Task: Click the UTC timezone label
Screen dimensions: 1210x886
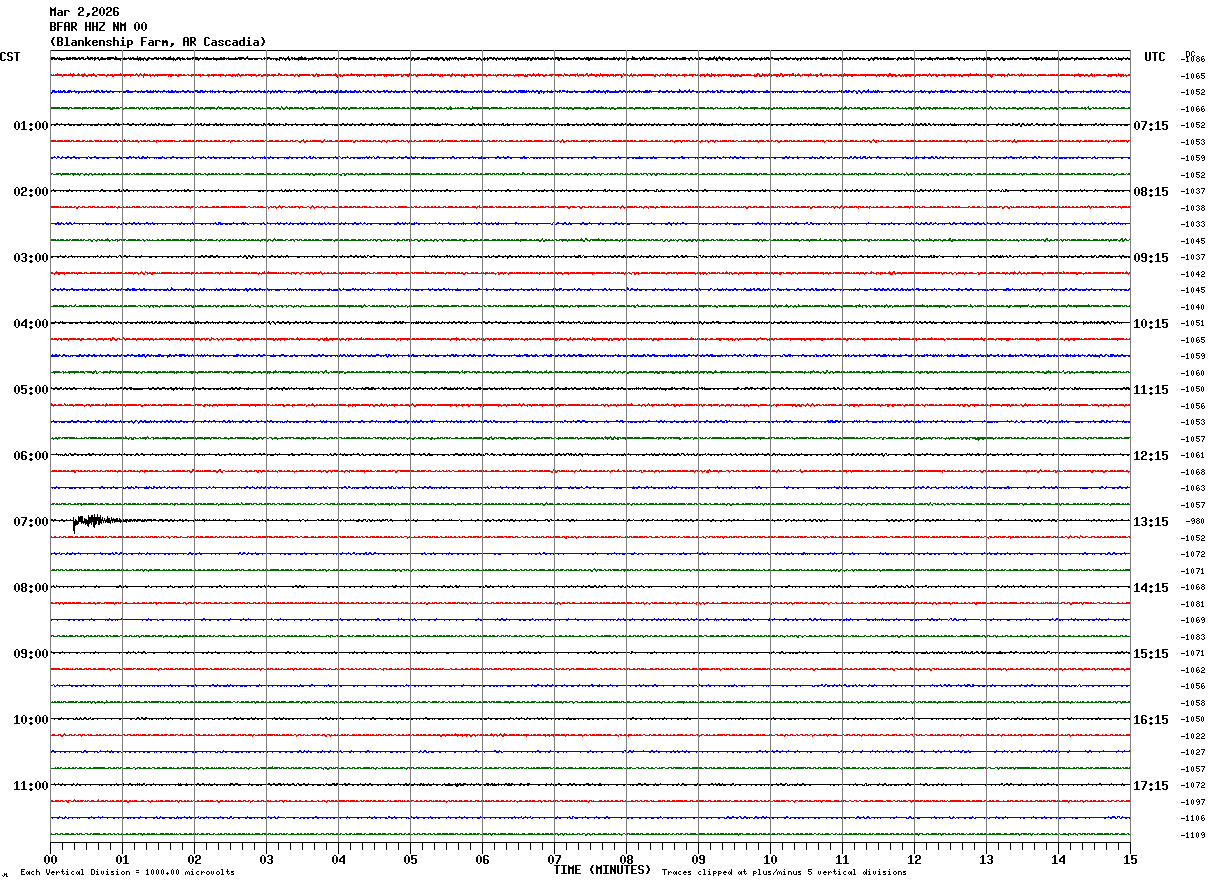Action: click(x=1155, y=57)
